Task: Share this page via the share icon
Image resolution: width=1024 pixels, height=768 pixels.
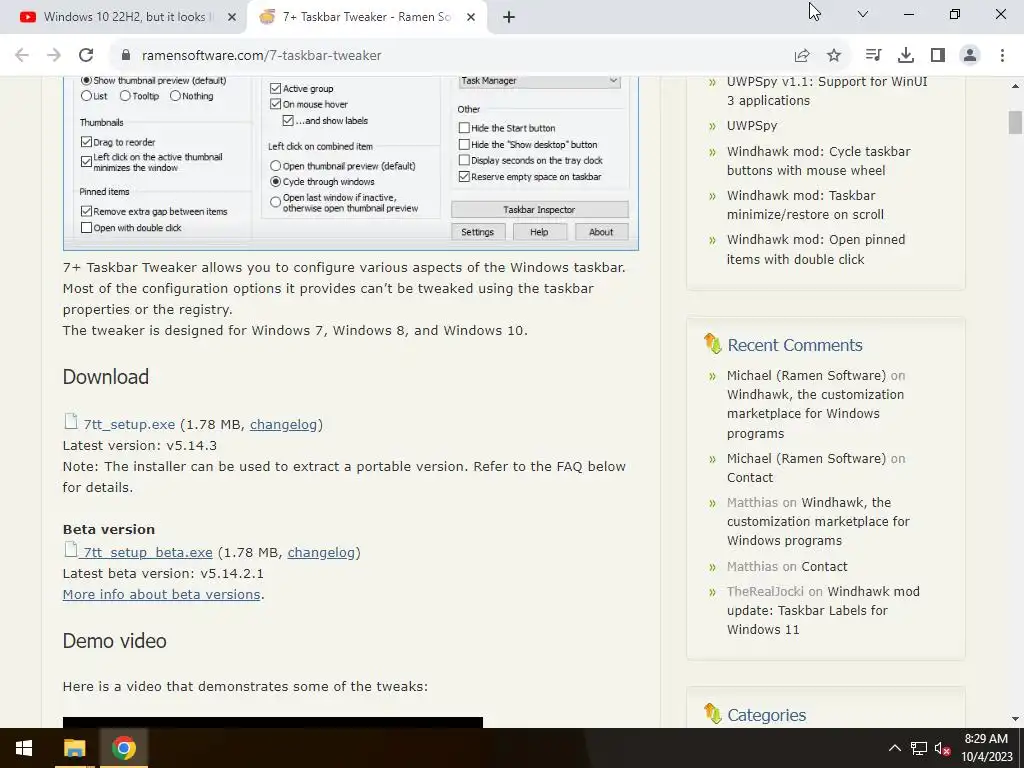Action: pyautogui.click(x=802, y=55)
